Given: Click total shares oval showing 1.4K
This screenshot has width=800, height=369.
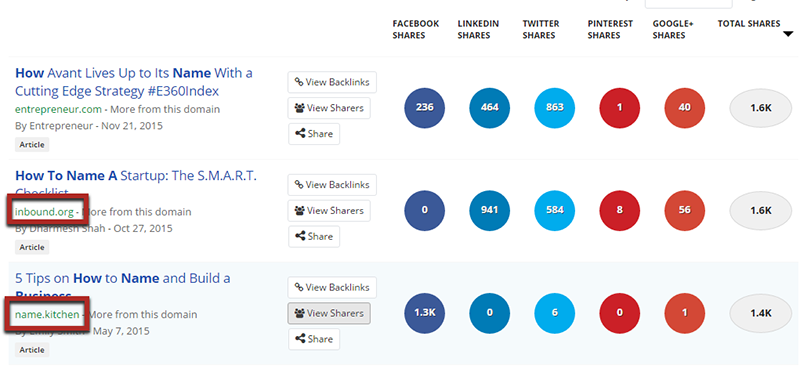Looking at the screenshot, I should (761, 313).
